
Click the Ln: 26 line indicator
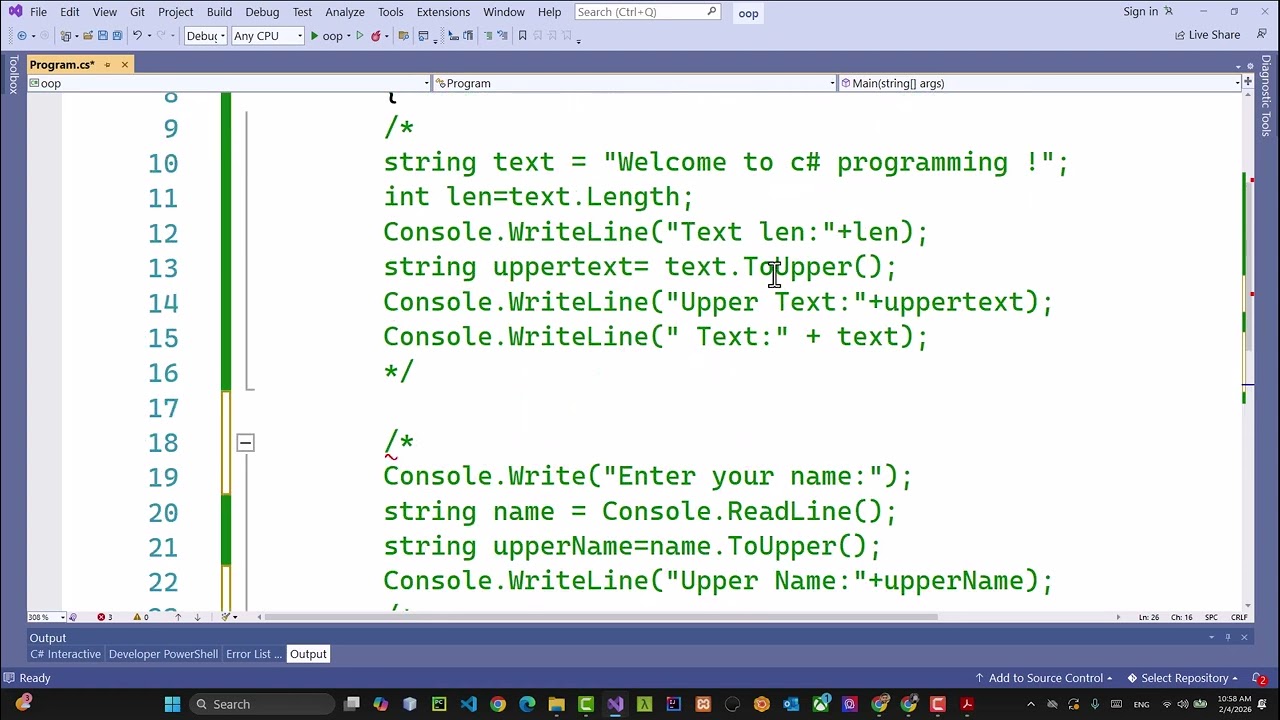[x=1148, y=617]
